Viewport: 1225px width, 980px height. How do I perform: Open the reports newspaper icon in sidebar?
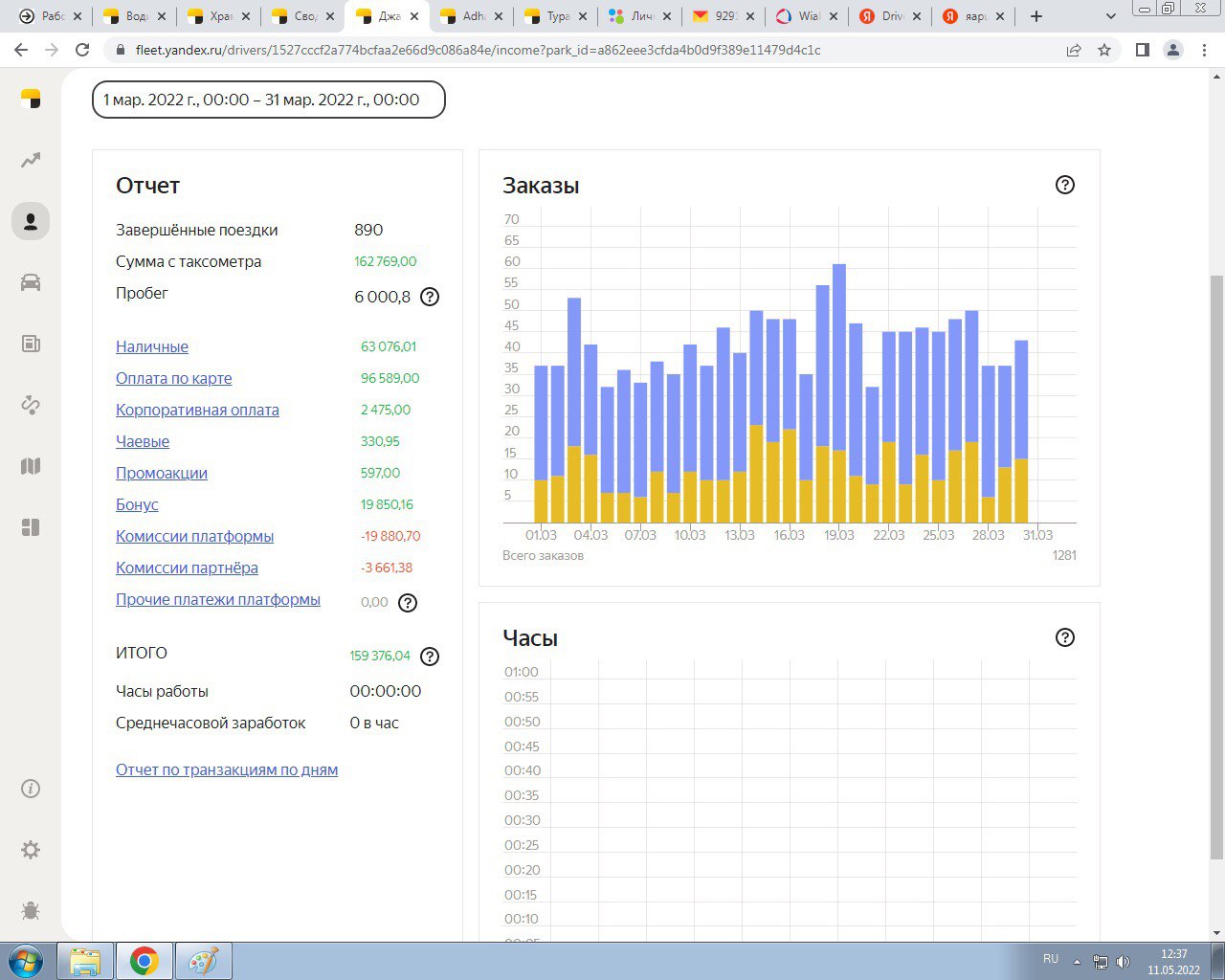tap(31, 344)
